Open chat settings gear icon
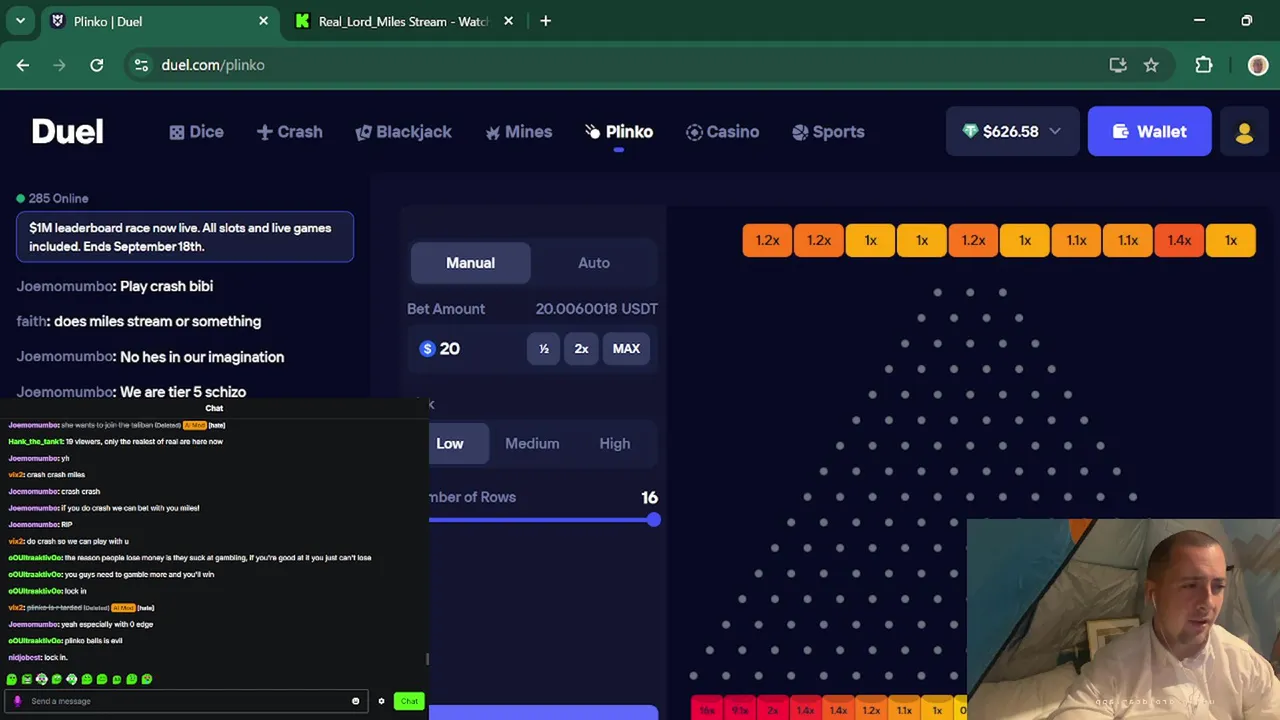1280x720 pixels. point(381,701)
